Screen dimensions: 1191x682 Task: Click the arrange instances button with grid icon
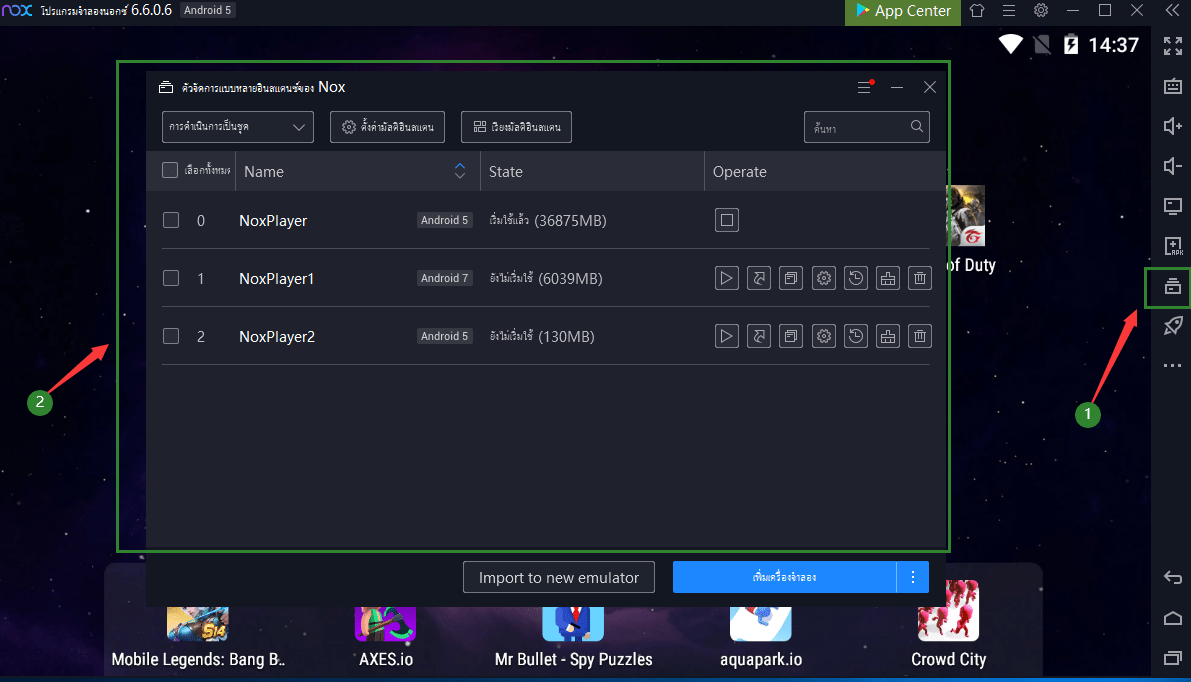517,127
